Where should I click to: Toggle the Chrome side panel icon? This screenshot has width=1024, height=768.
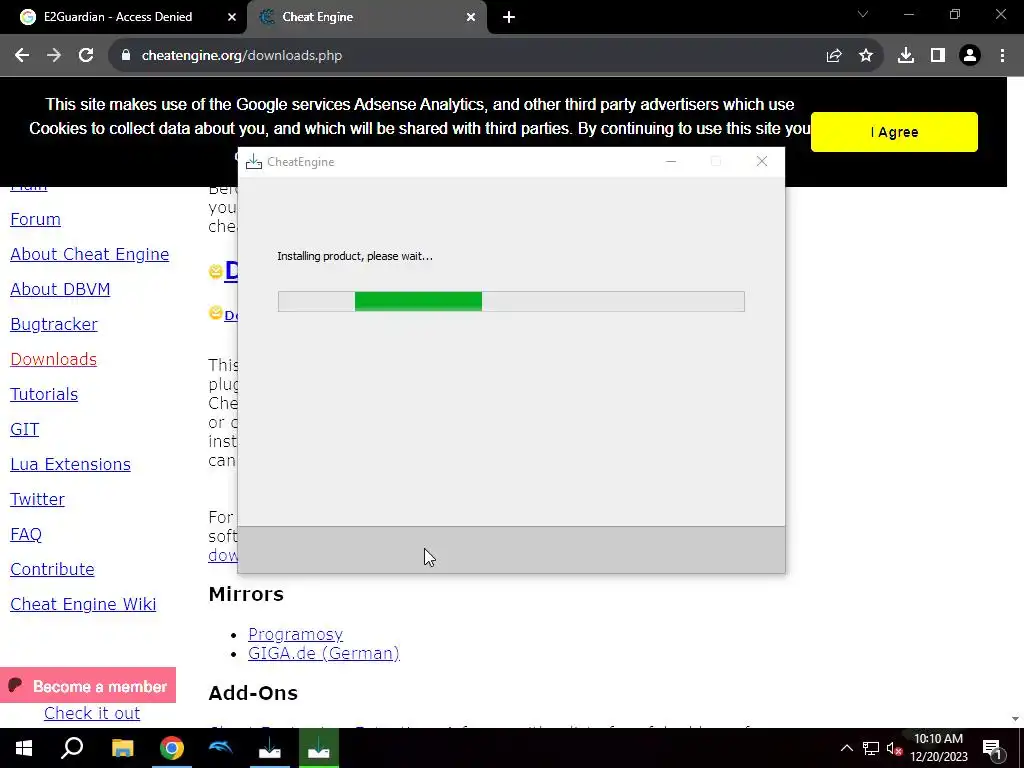938,56
